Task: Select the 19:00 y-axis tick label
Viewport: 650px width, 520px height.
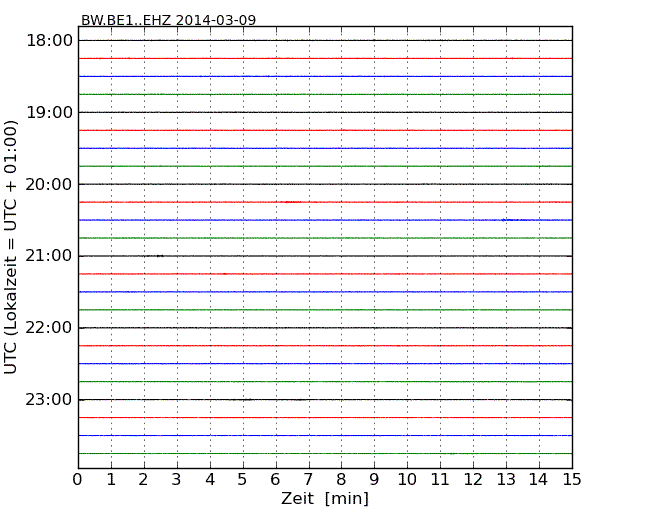Action: point(49,112)
